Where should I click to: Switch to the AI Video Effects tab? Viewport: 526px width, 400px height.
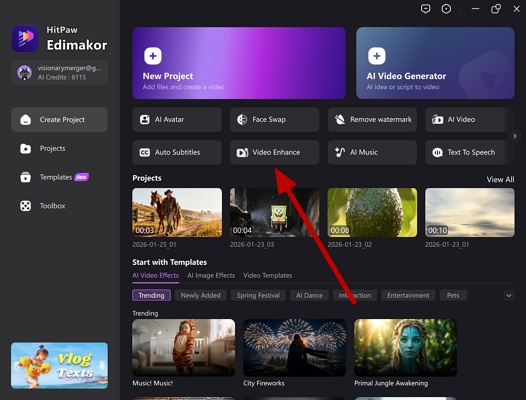click(x=155, y=276)
